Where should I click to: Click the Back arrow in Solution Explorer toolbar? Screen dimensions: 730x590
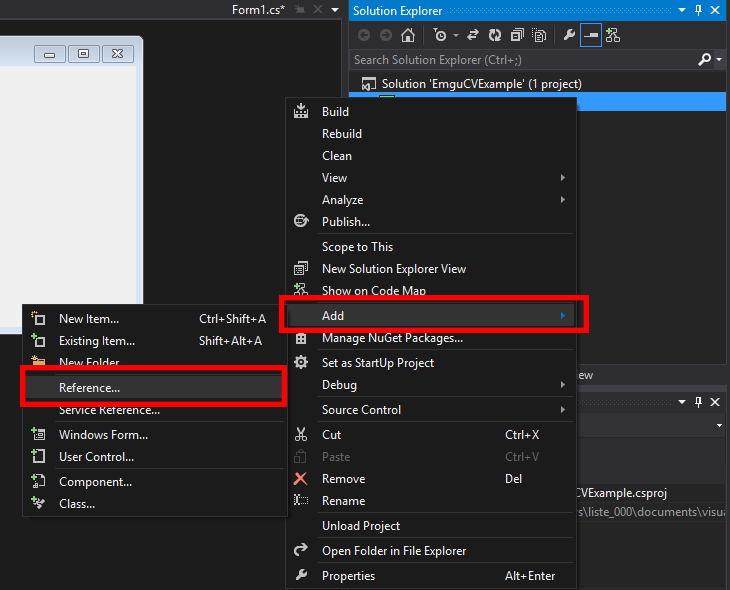(x=364, y=35)
